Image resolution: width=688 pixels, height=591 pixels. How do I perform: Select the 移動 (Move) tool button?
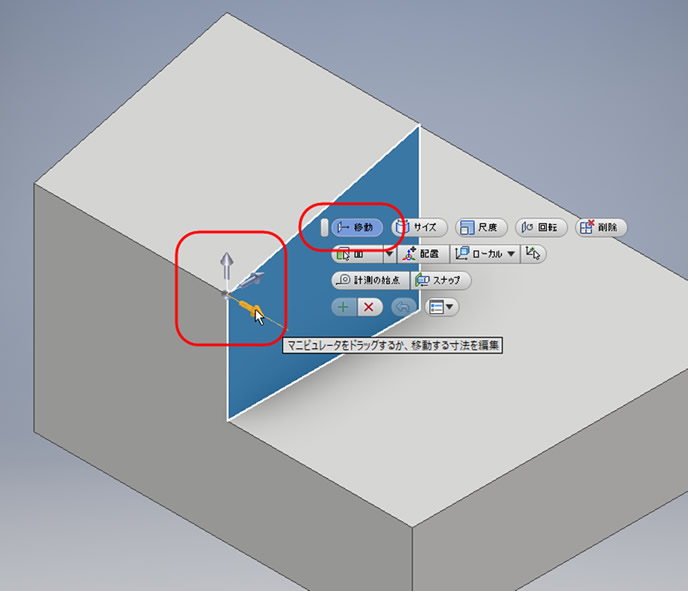[x=356, y=227]
